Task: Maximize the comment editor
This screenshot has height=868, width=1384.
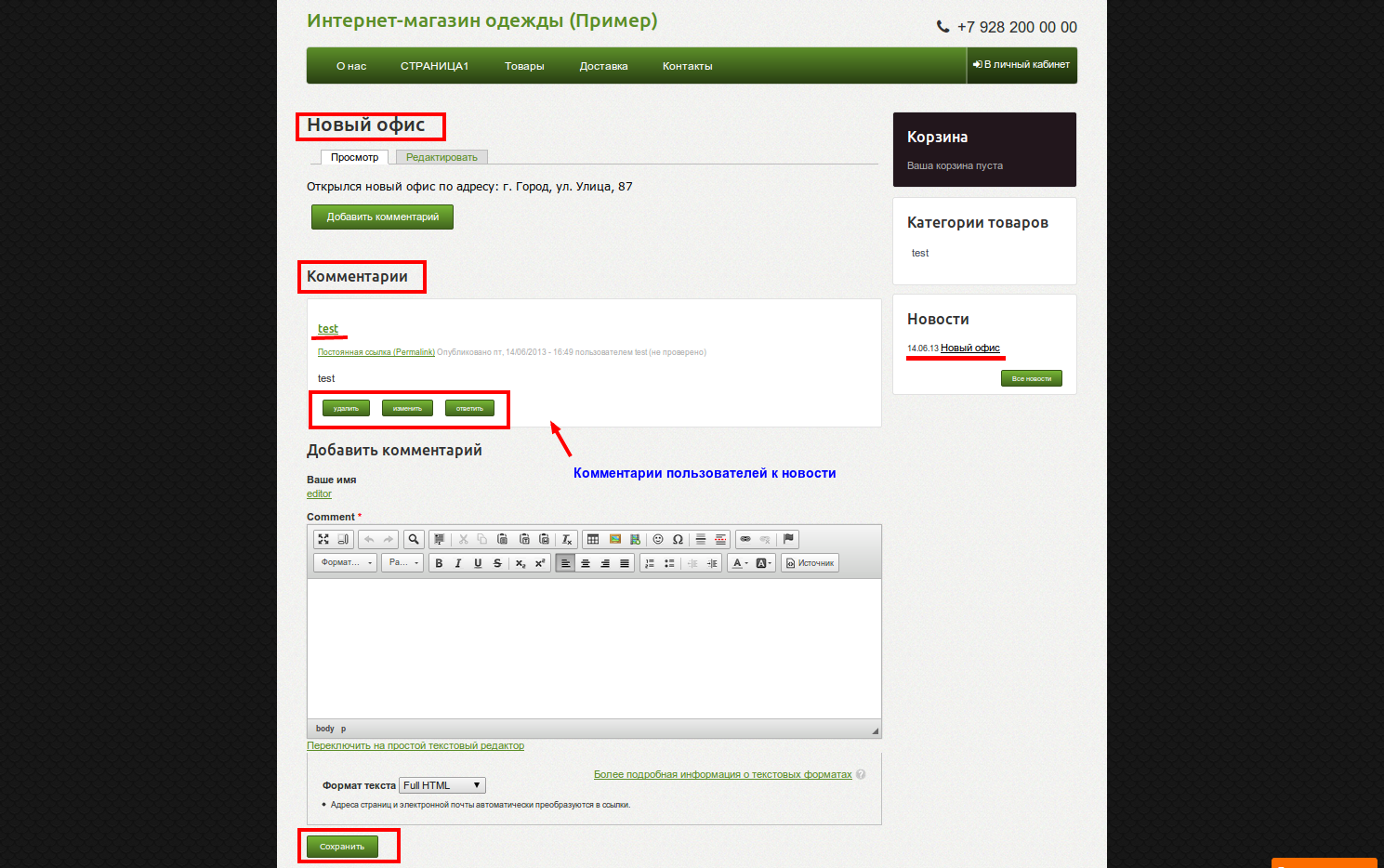Action: pyautogui.click(x=323, y=539)
